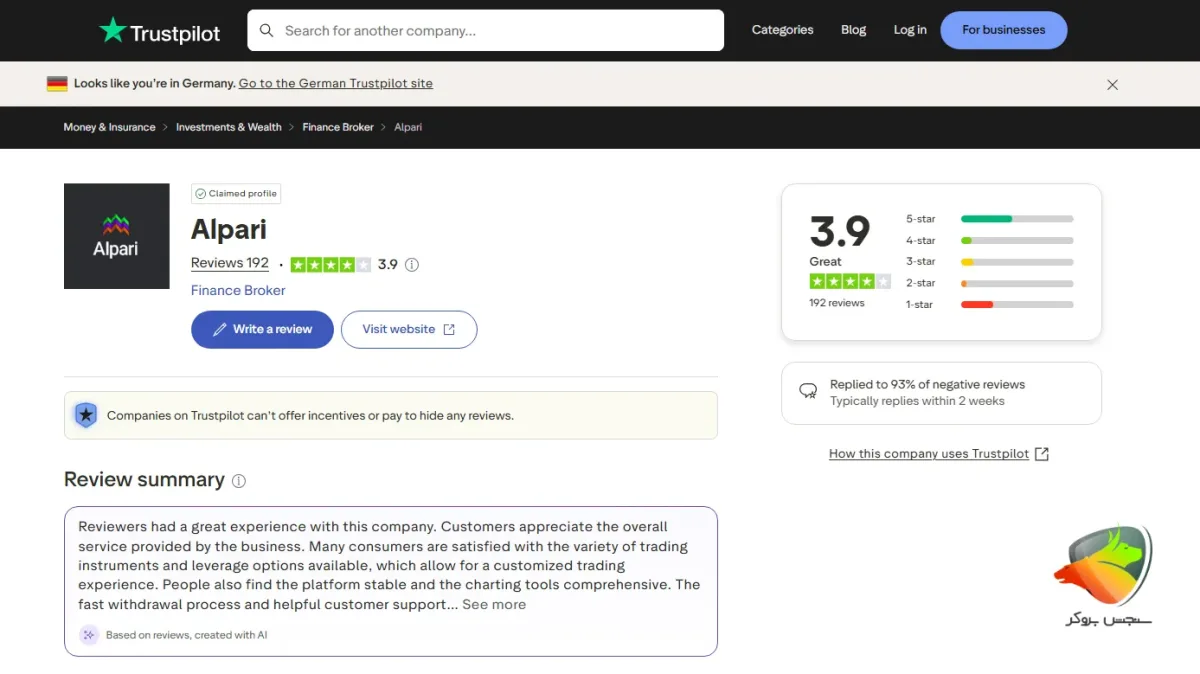Open the Blog page
This screenshot has width=1200, height=674.
[853, 30]
